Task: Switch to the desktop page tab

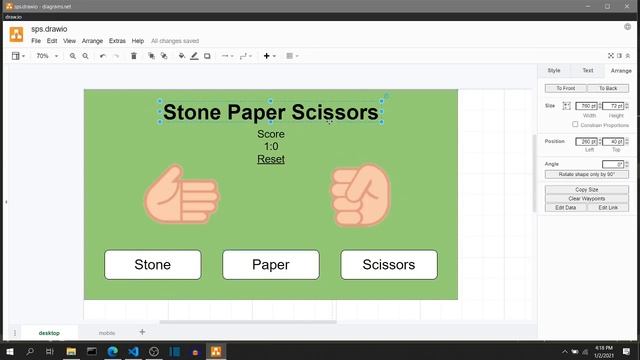Action: tap(49, 333)
